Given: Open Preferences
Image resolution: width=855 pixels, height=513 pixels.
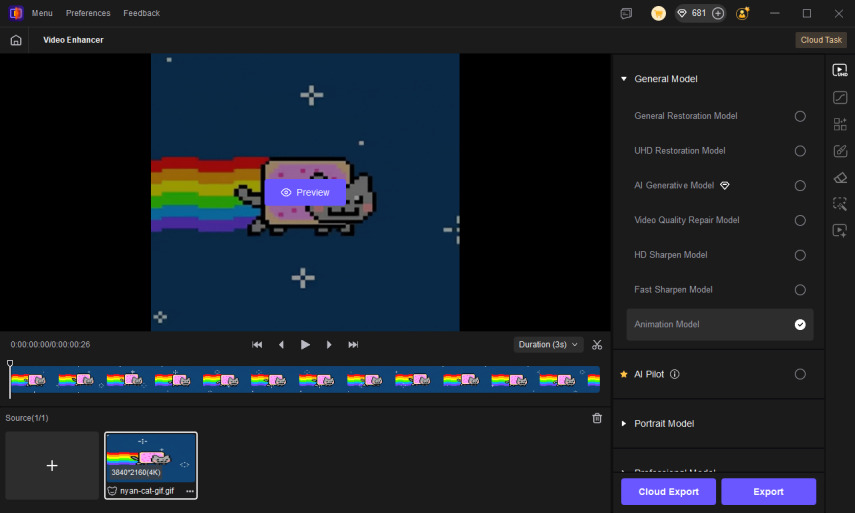Looking at the screenshot, I should click(x=88, y=13).
